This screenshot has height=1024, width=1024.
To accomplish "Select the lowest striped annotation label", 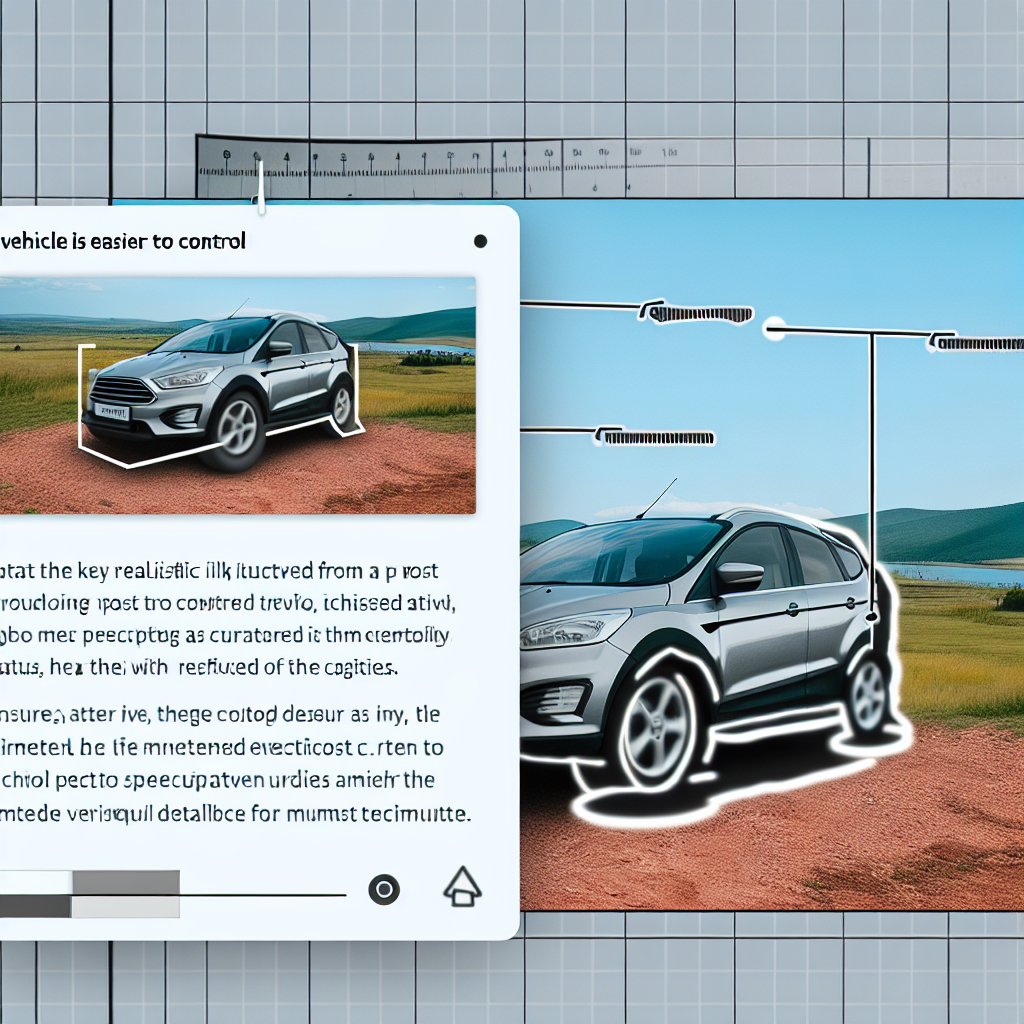I will point(655,437).
